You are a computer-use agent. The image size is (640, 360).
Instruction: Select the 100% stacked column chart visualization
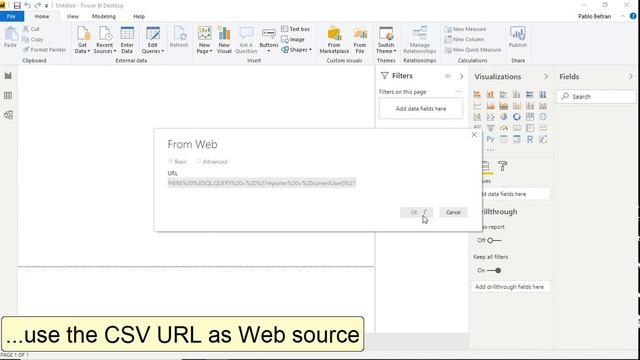click(x=543, y=94)
